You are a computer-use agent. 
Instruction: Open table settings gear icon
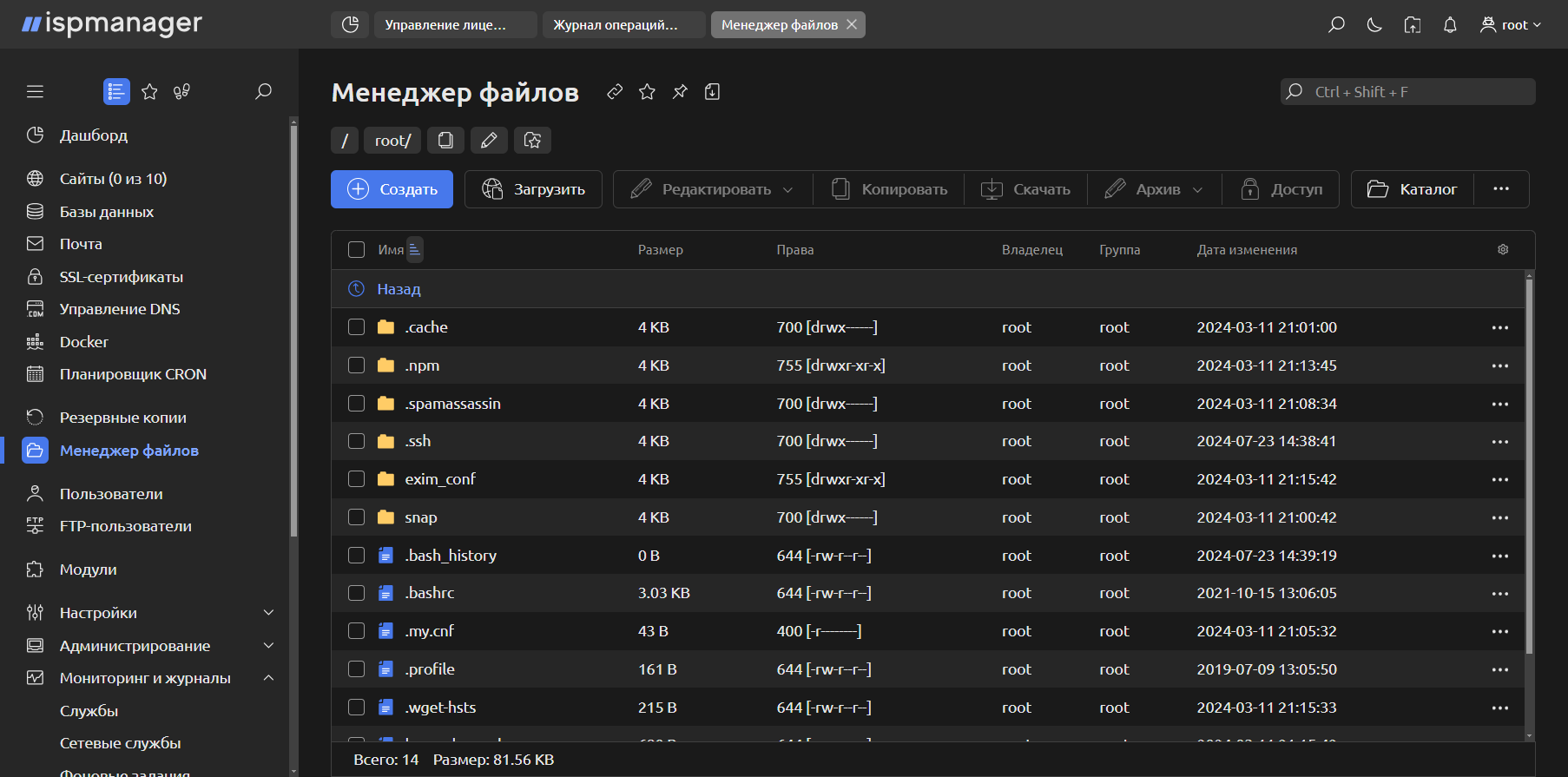pyautogui.click(x=1503, y=249)
